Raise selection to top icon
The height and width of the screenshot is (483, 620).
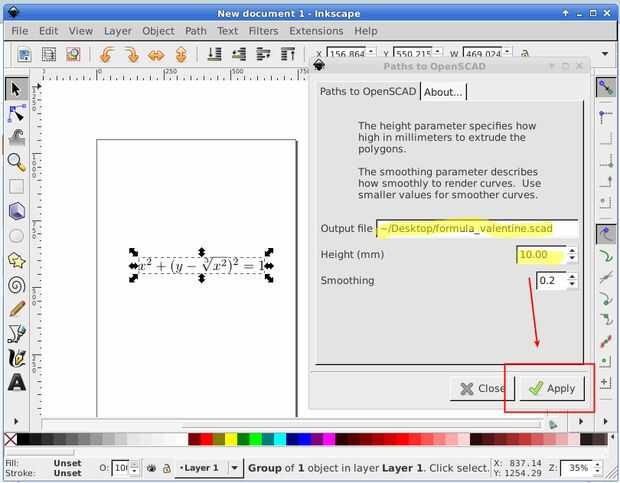point(288,54)
